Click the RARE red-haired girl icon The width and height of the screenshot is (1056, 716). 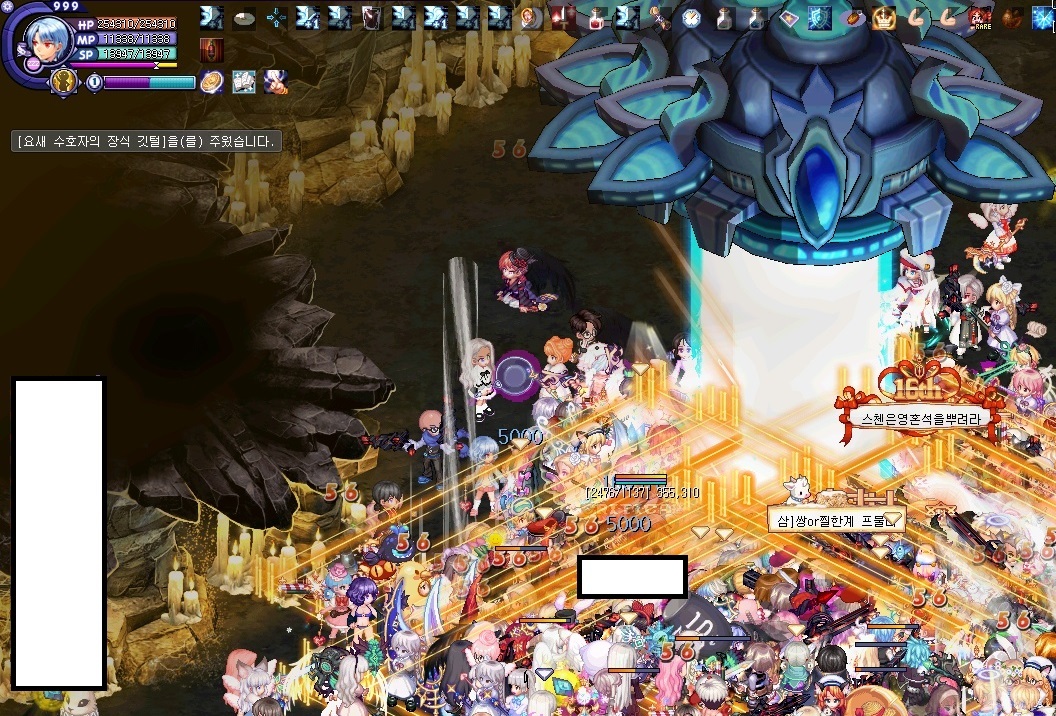click(x=979, y=19)
